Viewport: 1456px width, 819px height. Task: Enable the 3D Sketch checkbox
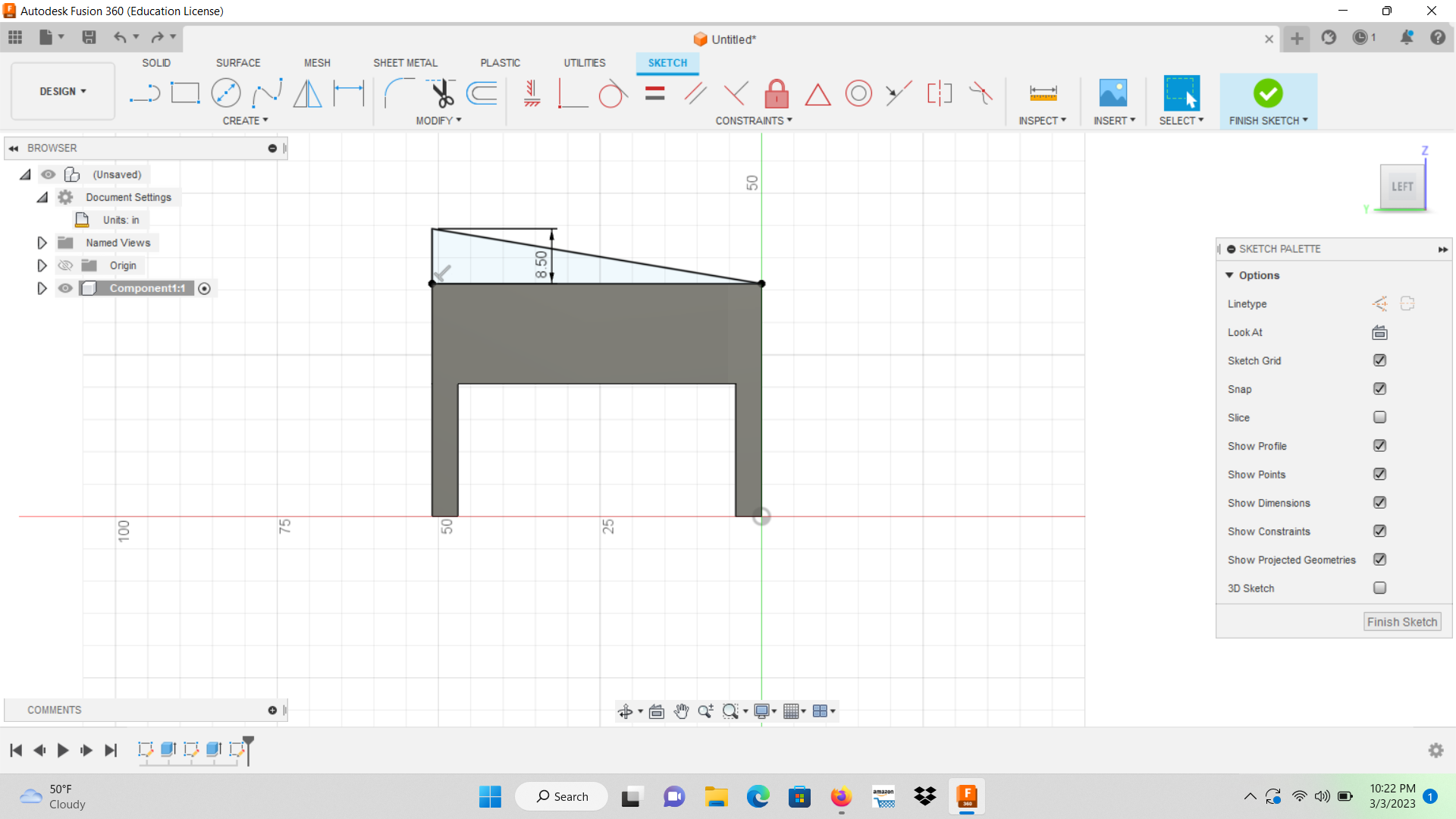coord(1381,588)
